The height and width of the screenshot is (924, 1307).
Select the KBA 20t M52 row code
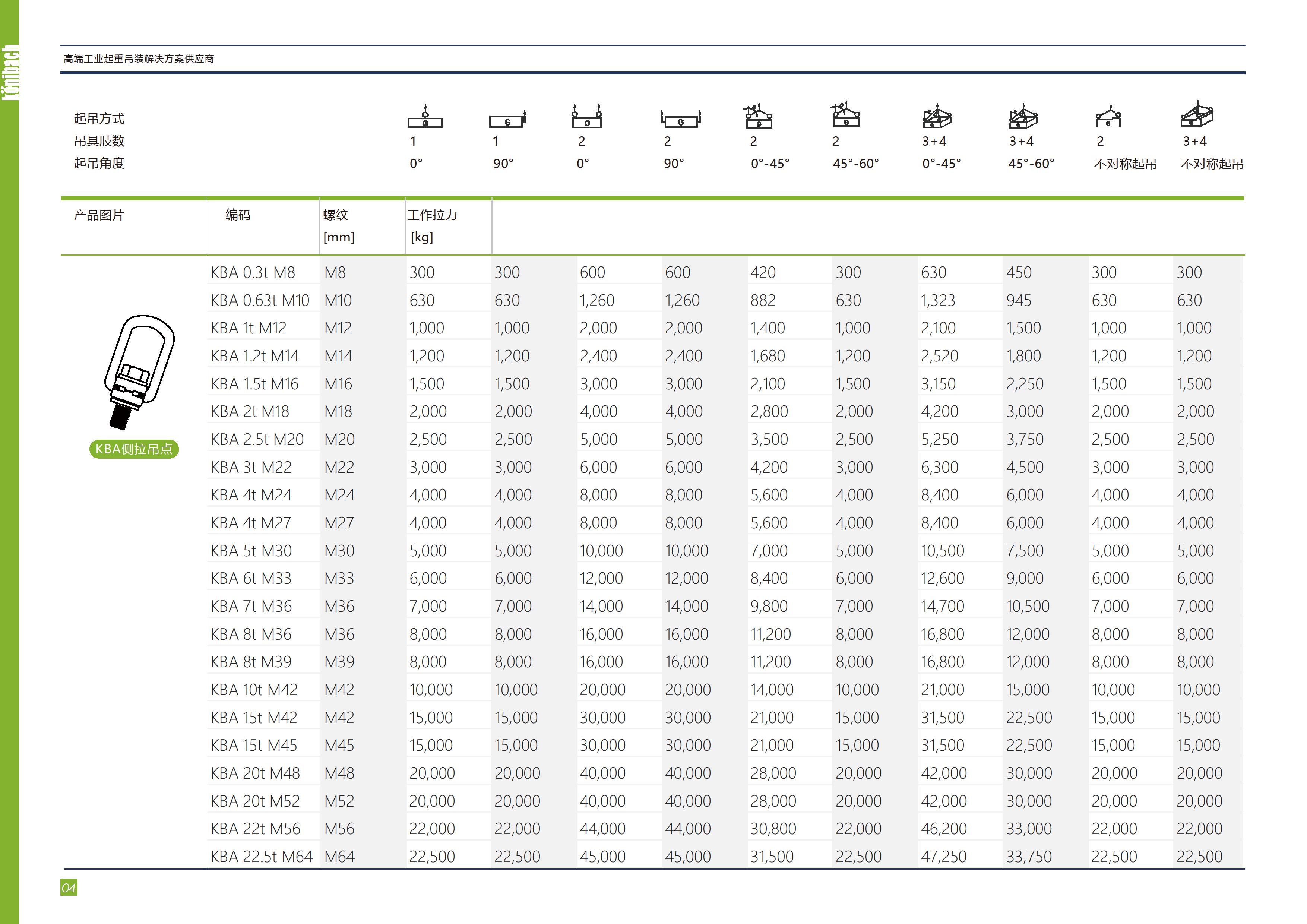point(256,801)
